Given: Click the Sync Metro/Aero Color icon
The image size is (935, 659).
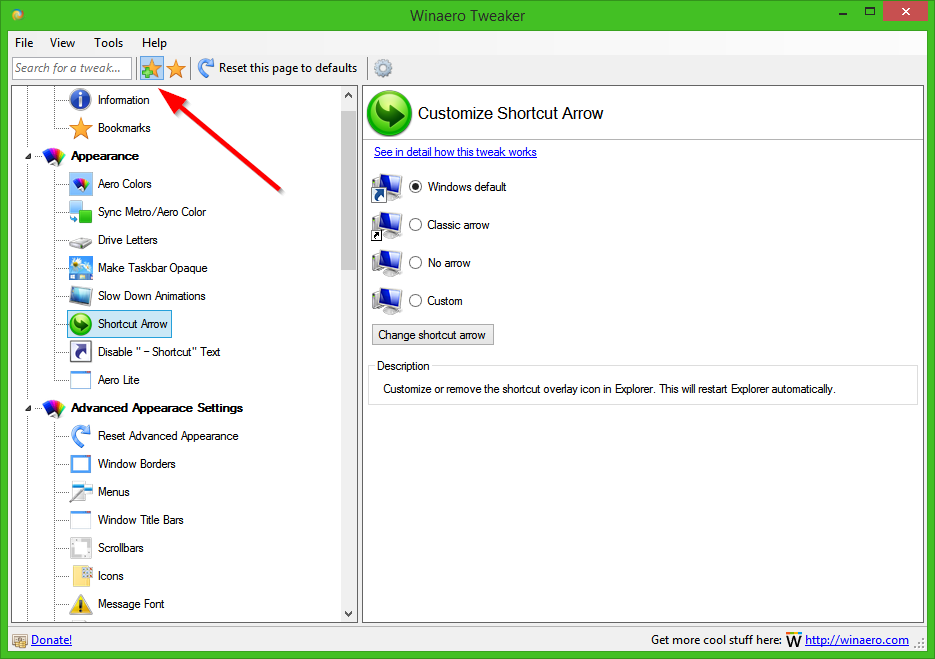Looking at the screenshot, I should click(81, 212).
